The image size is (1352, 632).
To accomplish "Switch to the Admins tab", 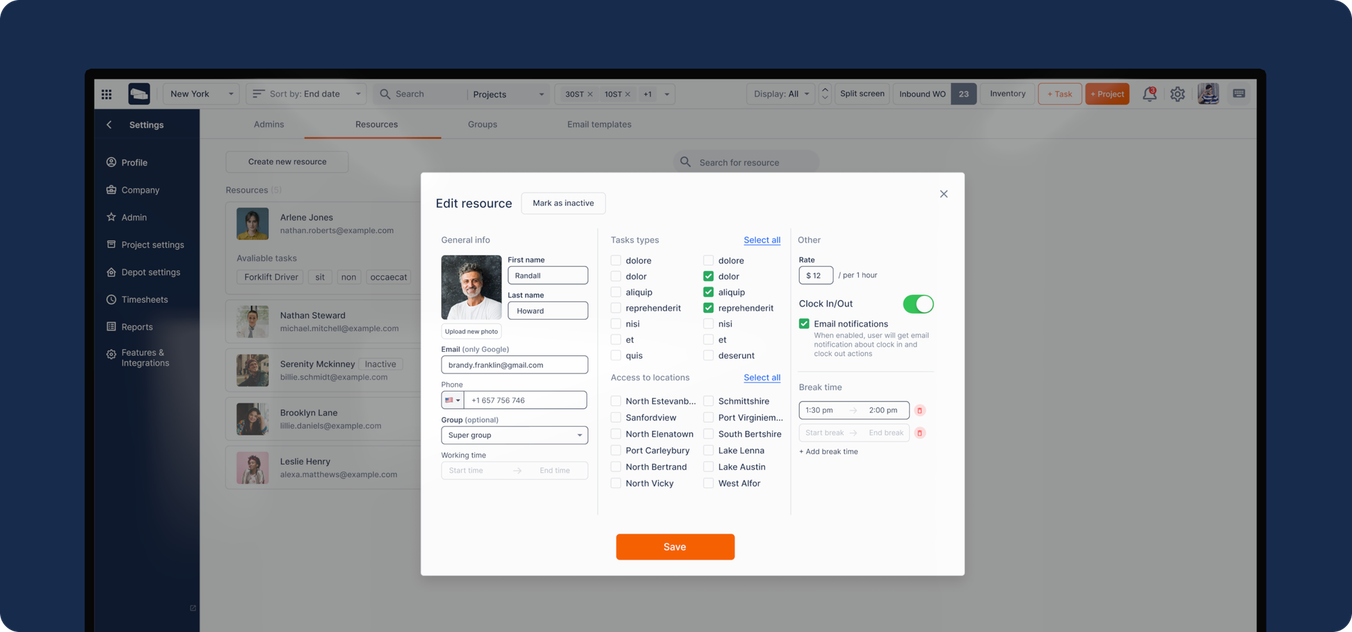I will pyautogui.click(x=269, y=124).
